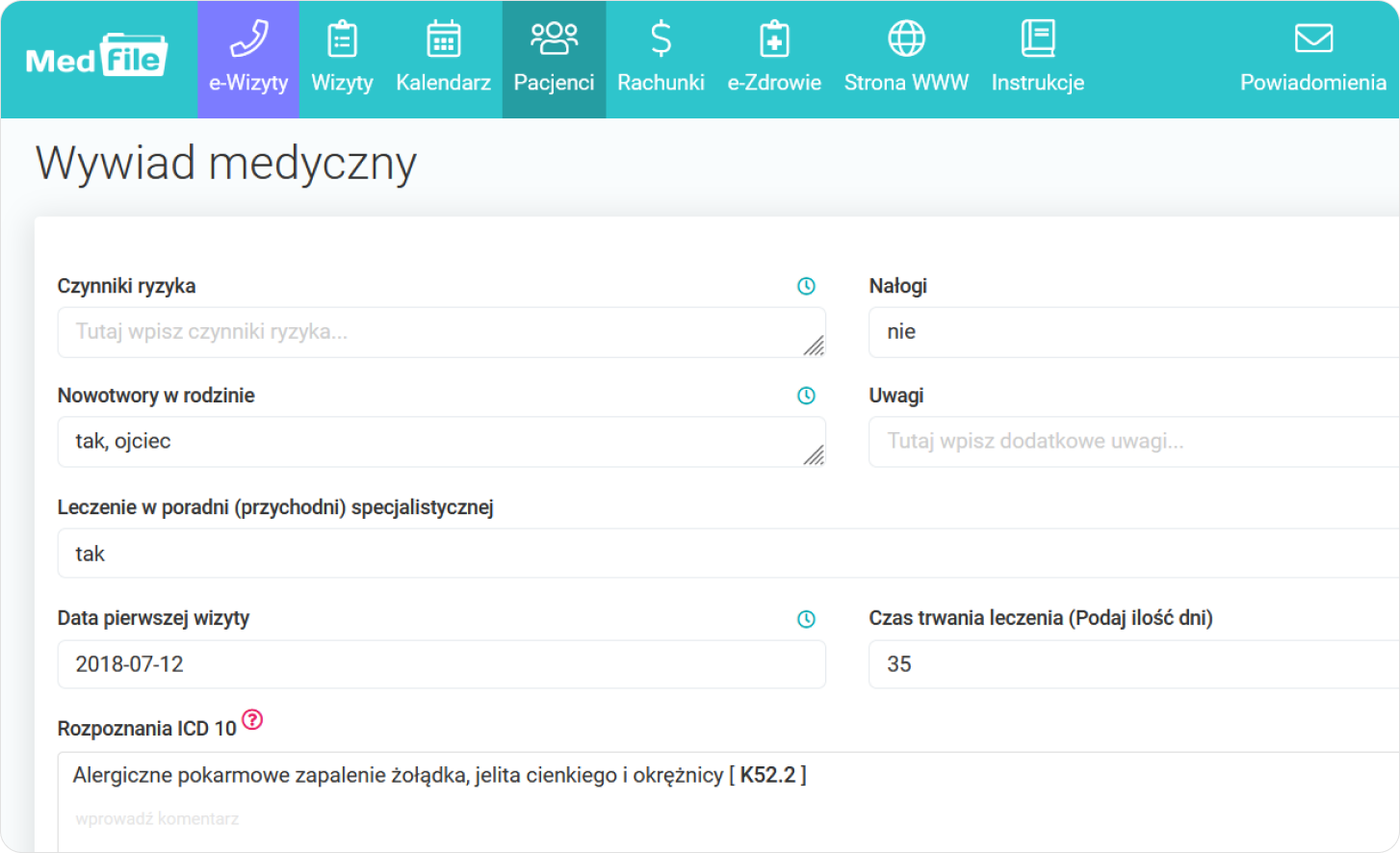Image resolution: width=1400 pixels, height=853 pixels.
Task: Click the resize handle of Nowotwory w rodzinie field
Action: (x=815, y=455)
